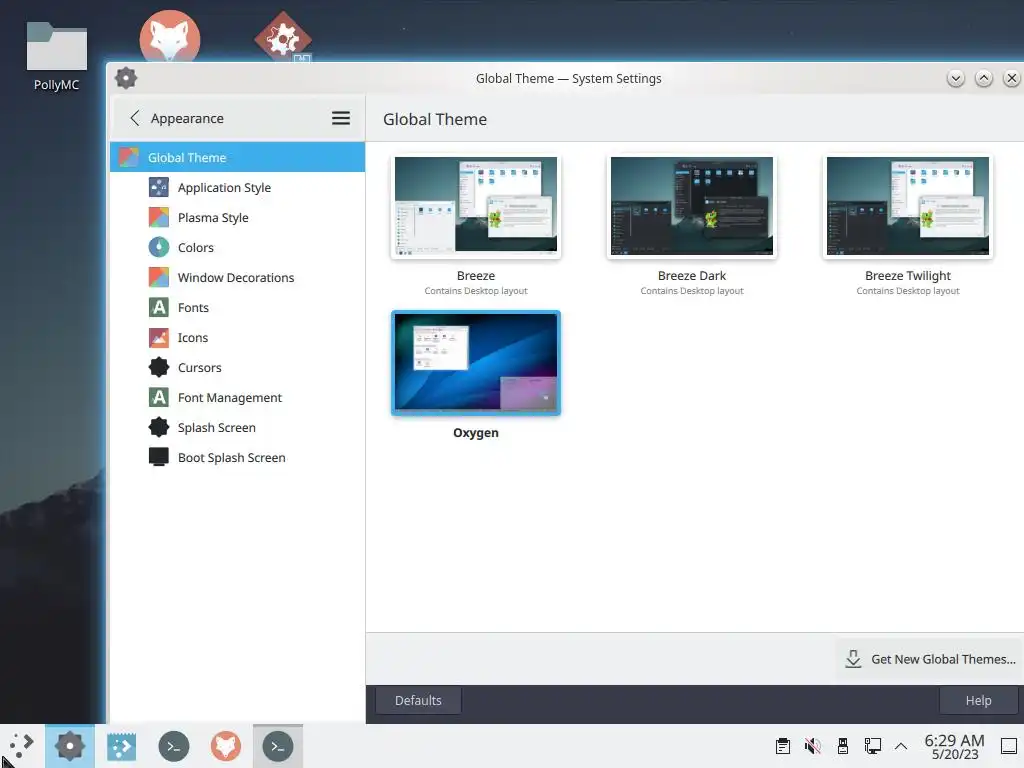Screen dimensions: 1024x768
Task: Select the Oxygen theme thumbnail
Action: [x=476, y=362]
